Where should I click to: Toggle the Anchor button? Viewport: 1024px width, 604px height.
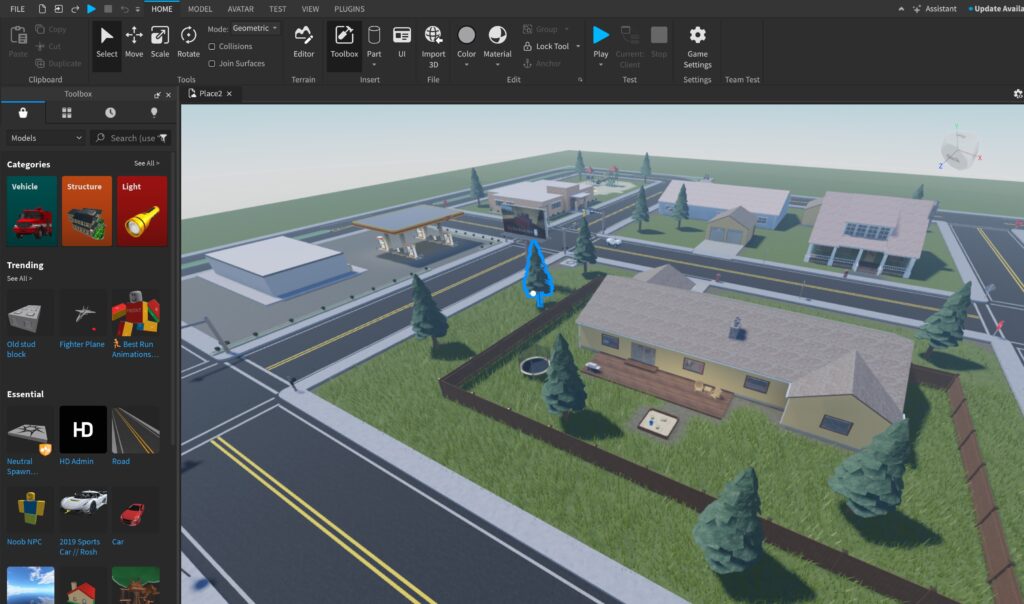(542, 63)
